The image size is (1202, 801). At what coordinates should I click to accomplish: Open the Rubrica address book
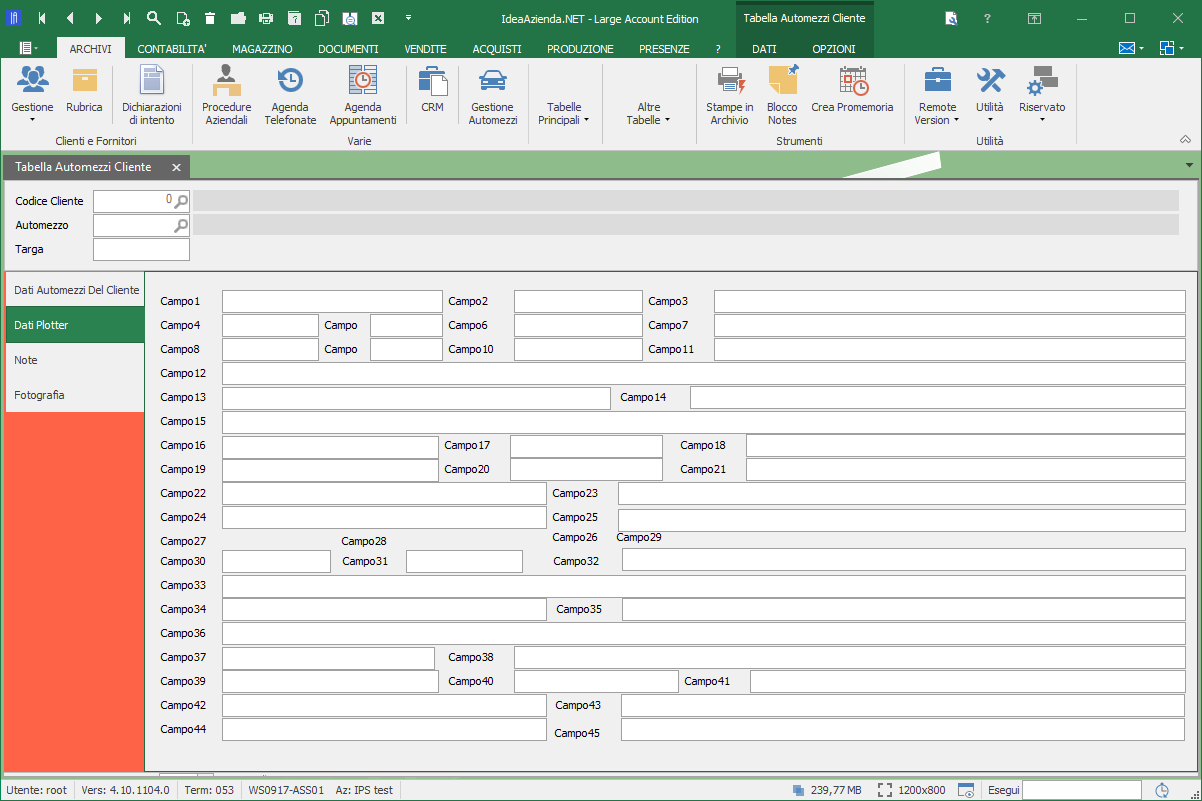[84, 90]
